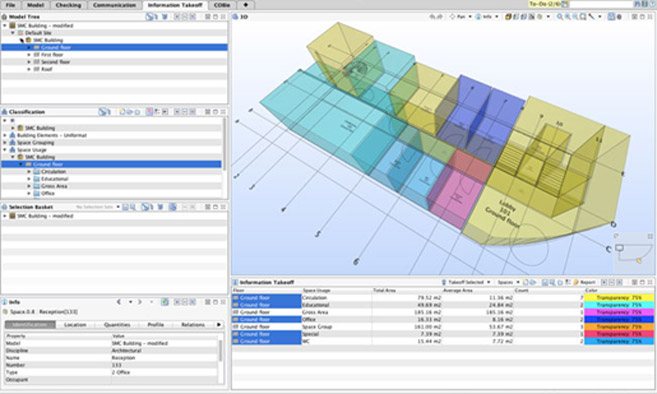Click the forward arrow in Info panel
Image resolution: width=657 pixels, height=394 pixels.
pos(140,302)
